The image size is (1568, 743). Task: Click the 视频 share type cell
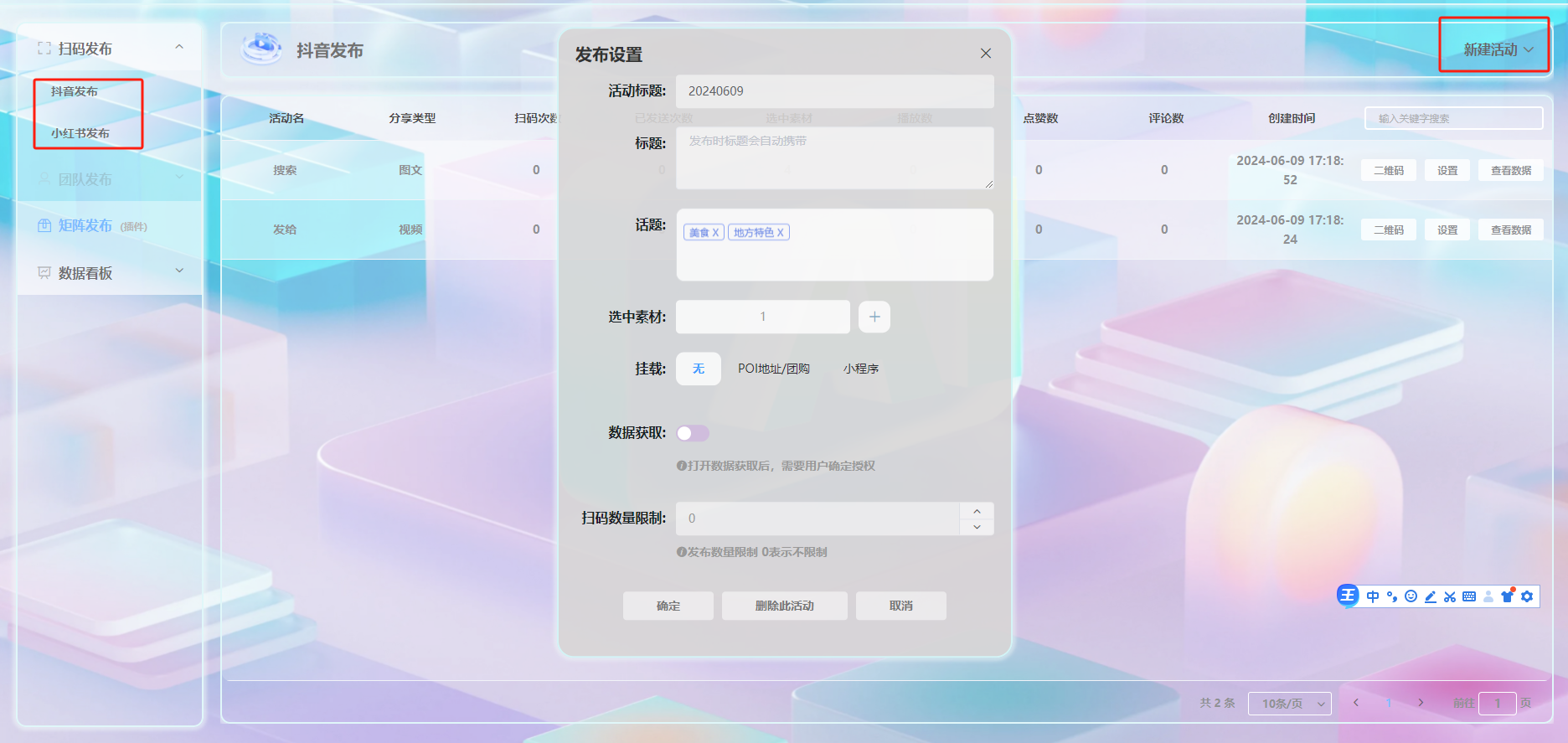coord(410,230)
